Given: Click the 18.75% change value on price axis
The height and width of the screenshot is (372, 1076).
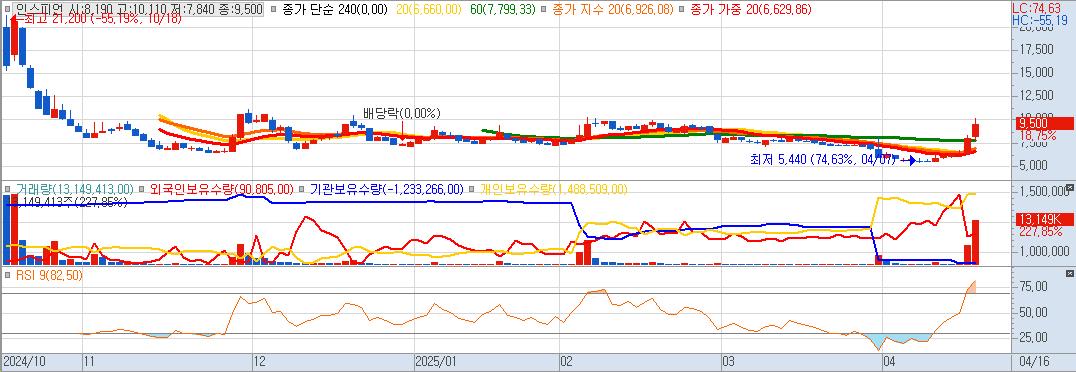Looking at the screenshot, I should coord(1037,136).
